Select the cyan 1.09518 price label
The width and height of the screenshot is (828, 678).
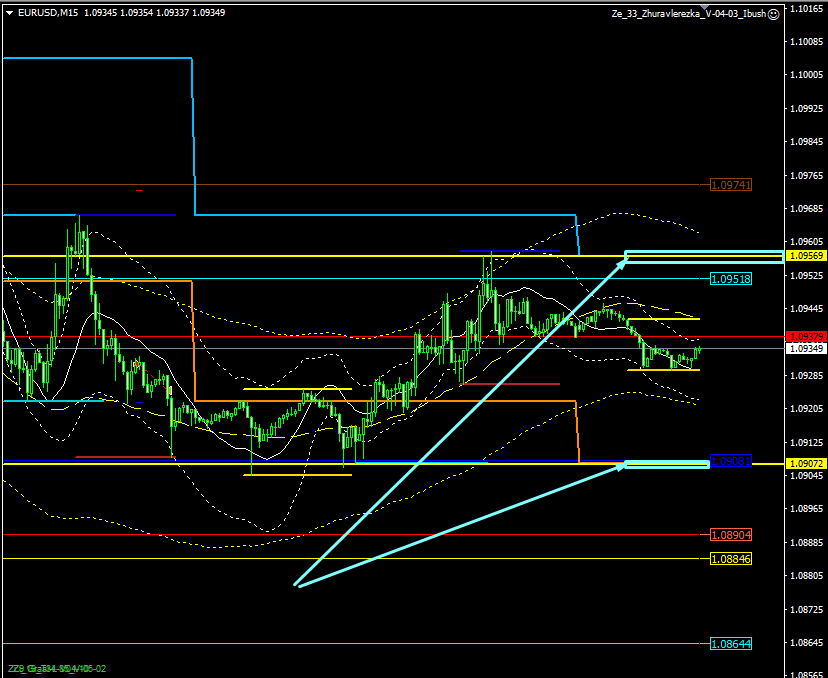pyautogui.click(x=730, y=279)
